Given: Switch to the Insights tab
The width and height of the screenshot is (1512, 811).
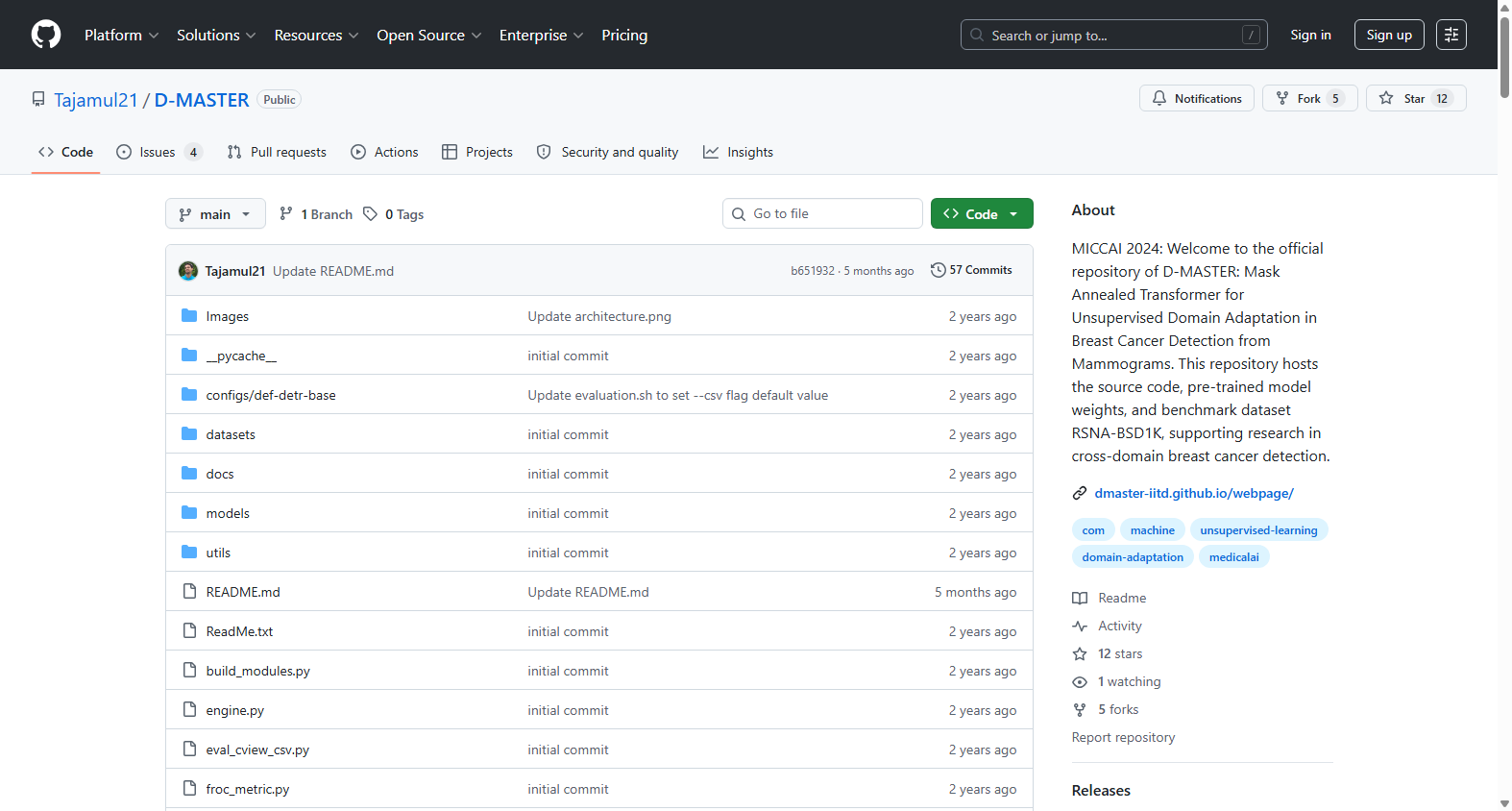Looking at the screenshot, I should [x=738, y=152].
